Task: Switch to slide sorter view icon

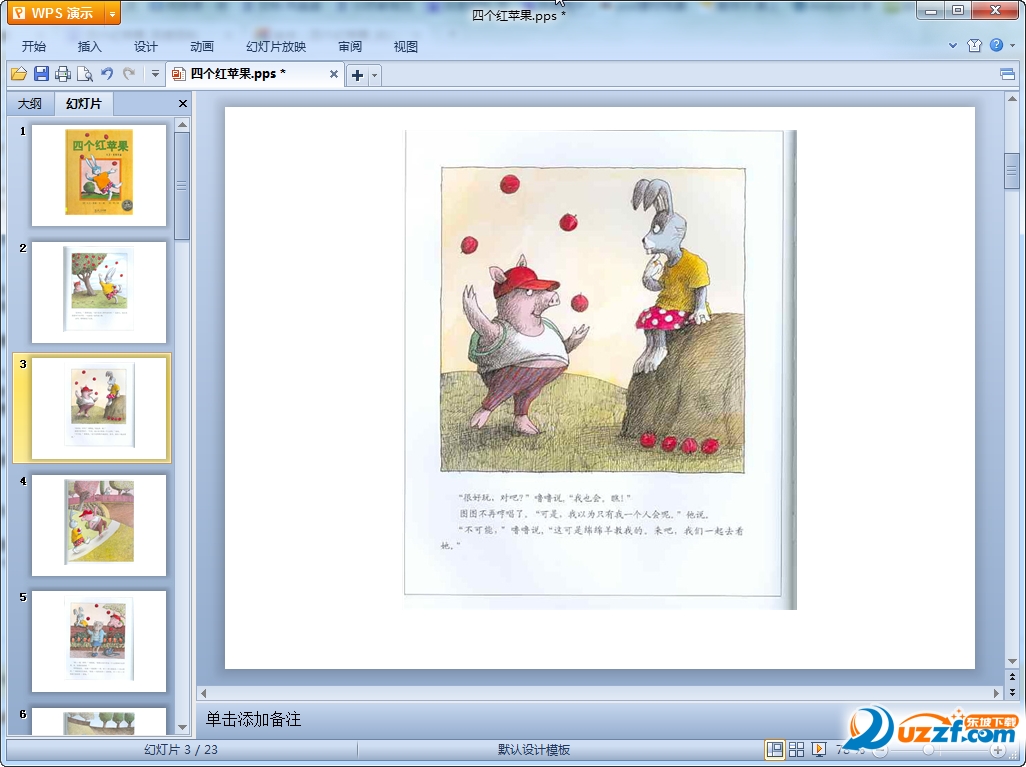Action: tap(796, 749)
